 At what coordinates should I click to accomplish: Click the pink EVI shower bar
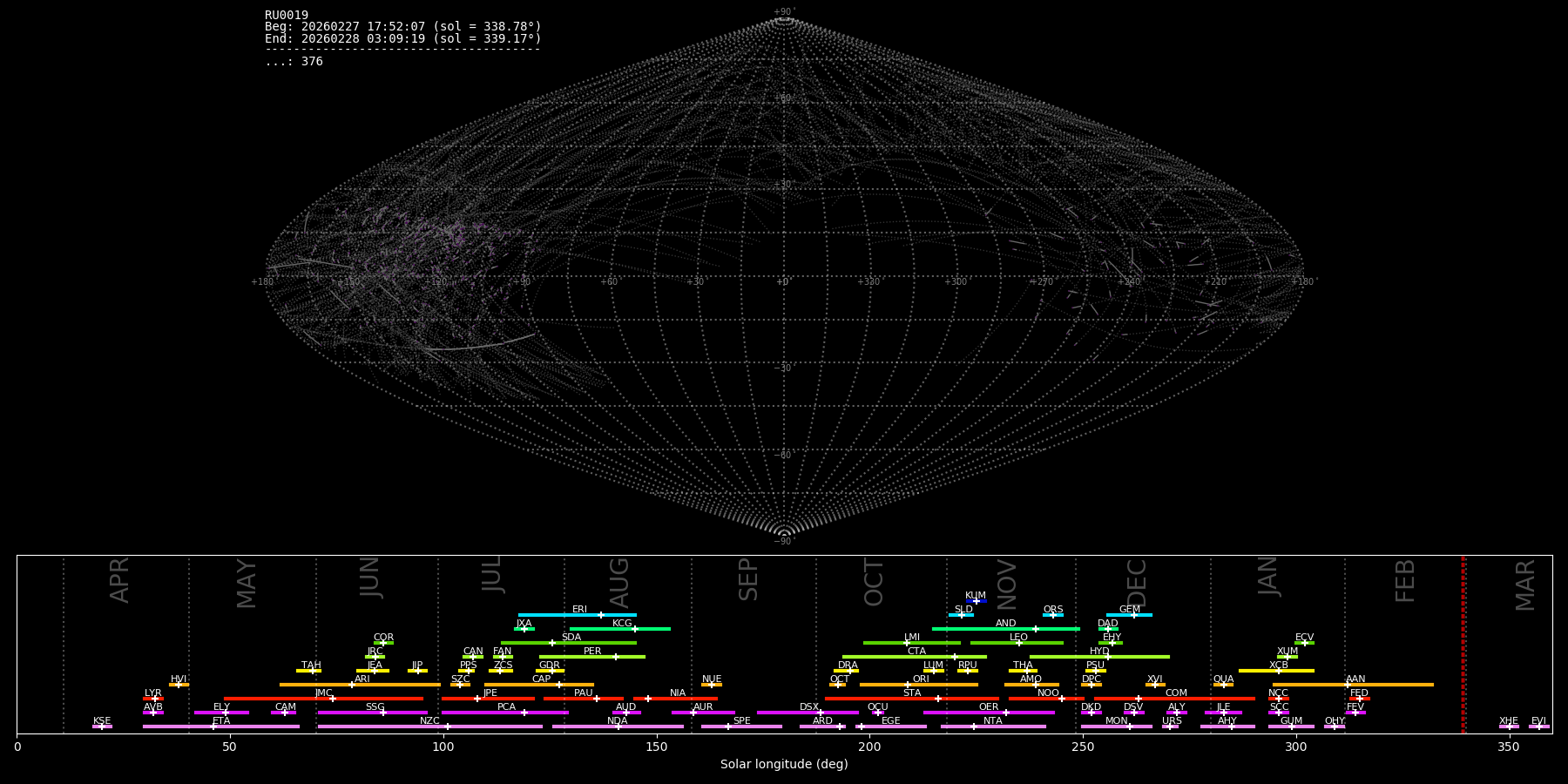click(x=1539, y=727)
